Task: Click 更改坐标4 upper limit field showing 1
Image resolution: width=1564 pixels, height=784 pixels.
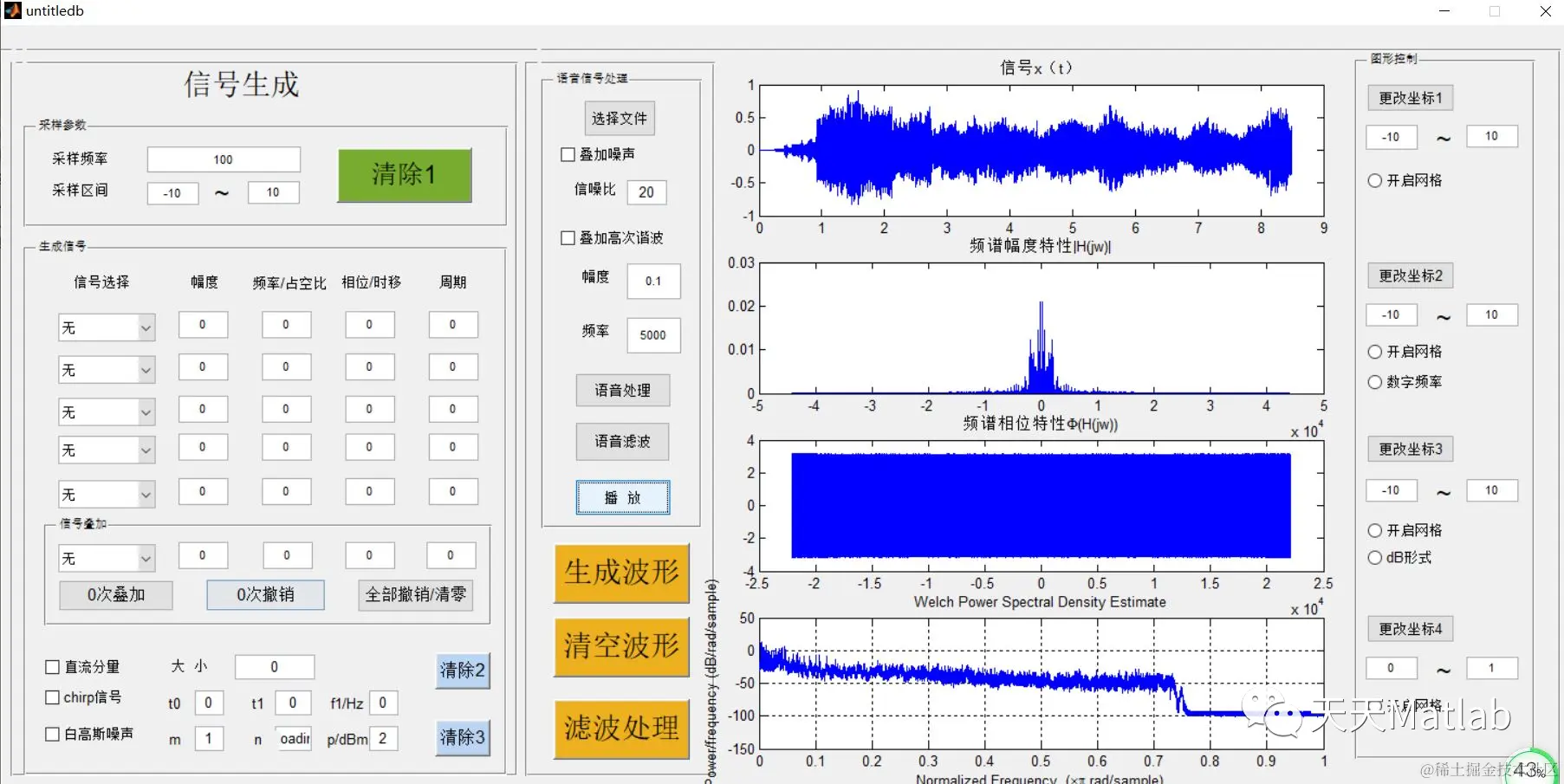Action: coord(1491,668)
